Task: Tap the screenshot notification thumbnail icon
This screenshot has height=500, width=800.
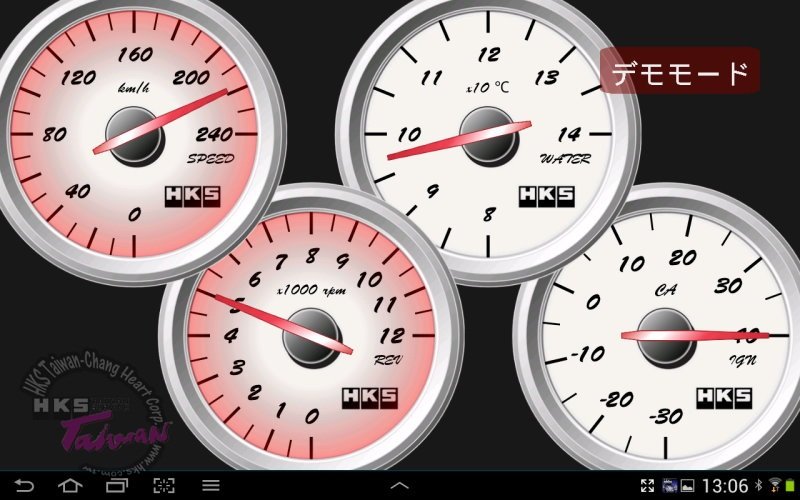Action: 669,485
